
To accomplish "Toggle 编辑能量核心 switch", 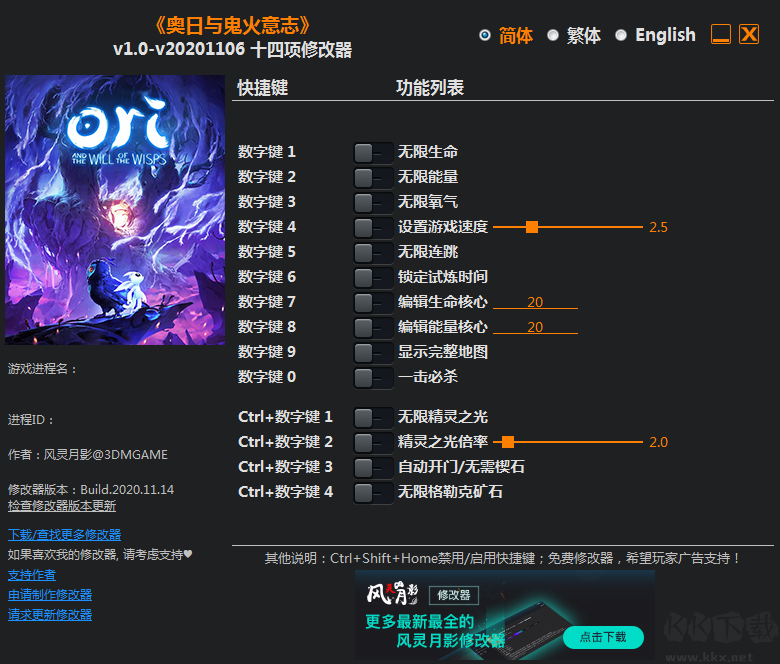I will [374, 327].
